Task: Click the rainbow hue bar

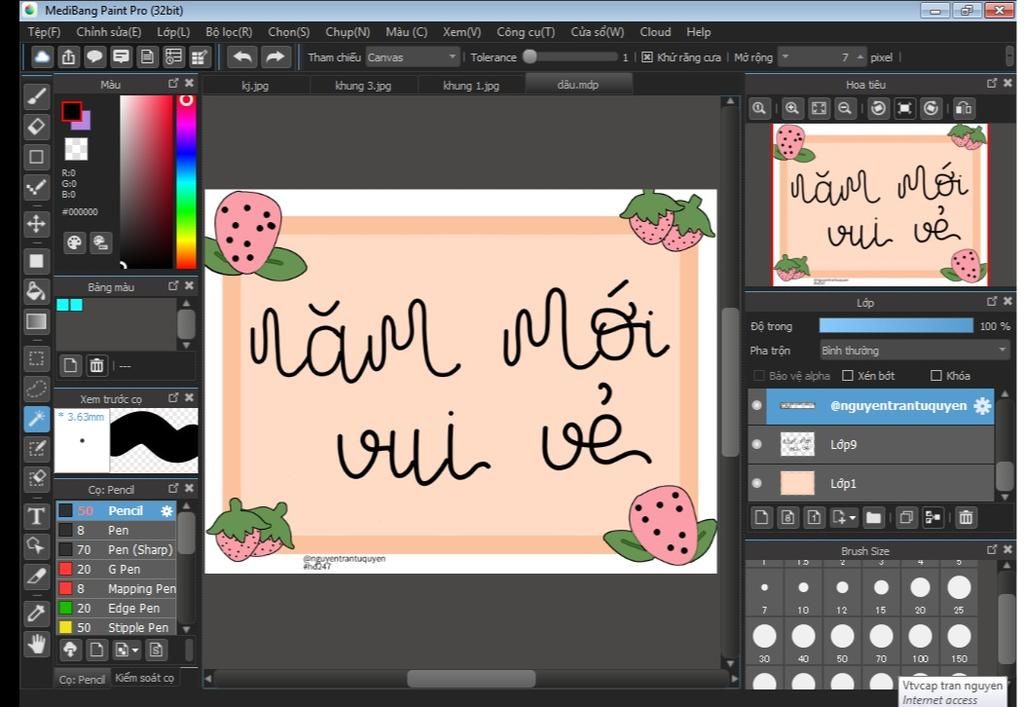Action: pos(186,182)
